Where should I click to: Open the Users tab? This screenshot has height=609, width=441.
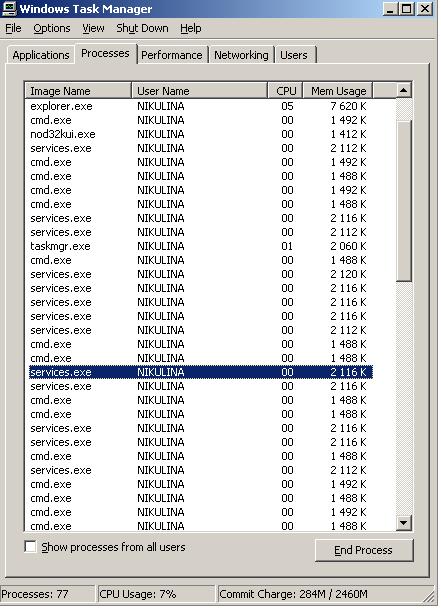pos(294,55)
